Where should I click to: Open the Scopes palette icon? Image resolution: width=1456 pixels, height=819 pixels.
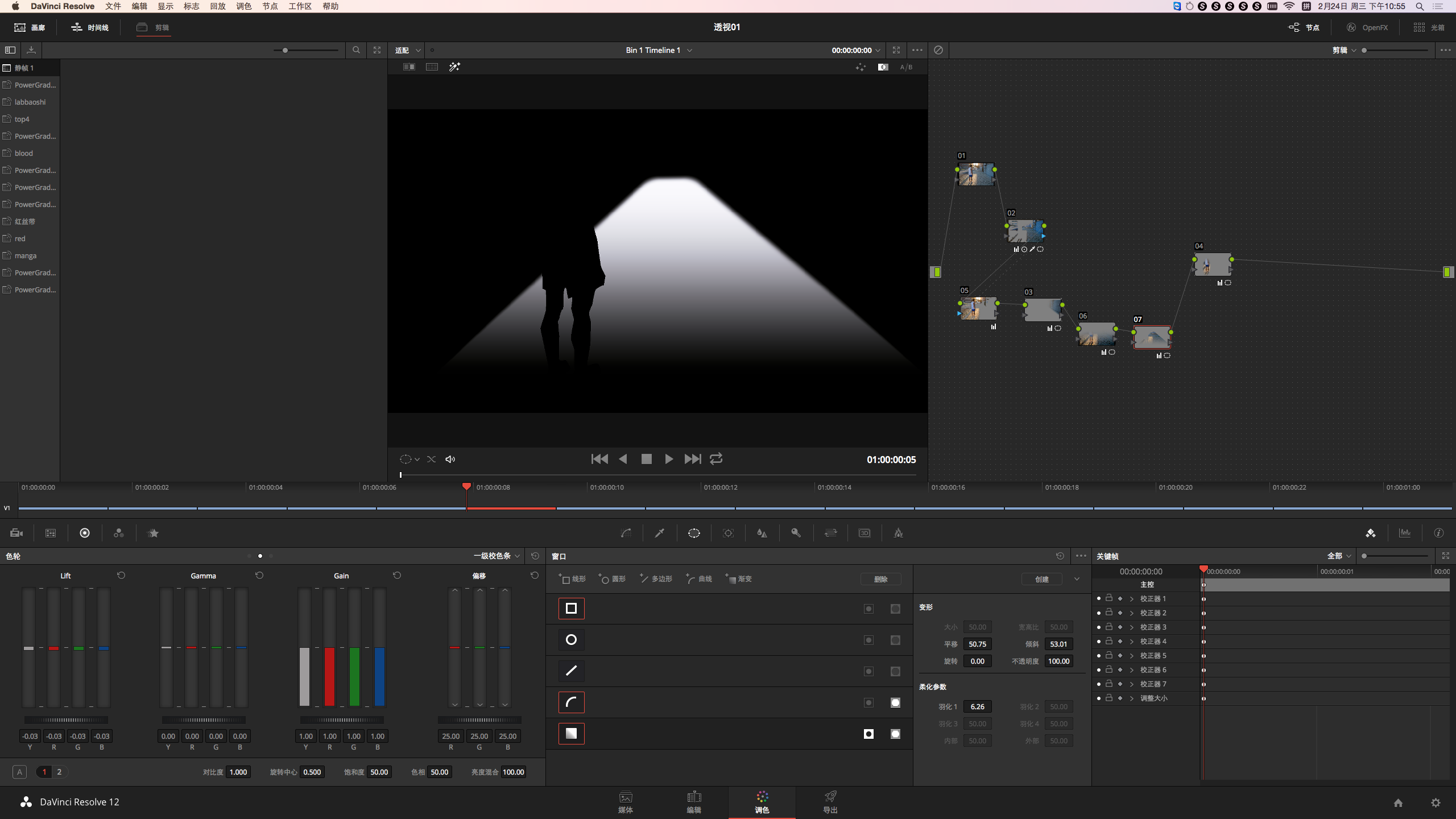[x=1405, y=533]
